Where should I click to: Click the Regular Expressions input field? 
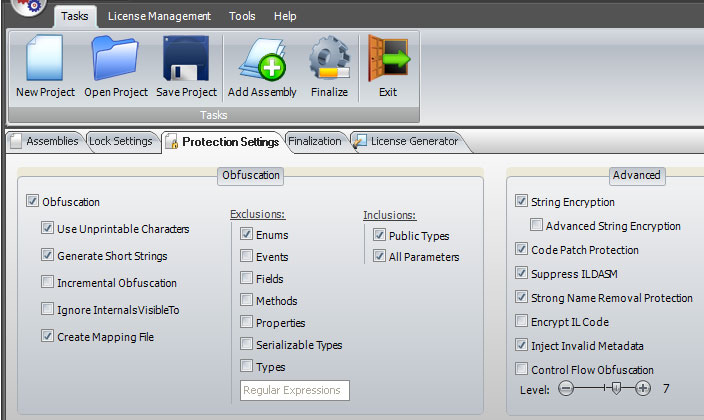295,390
